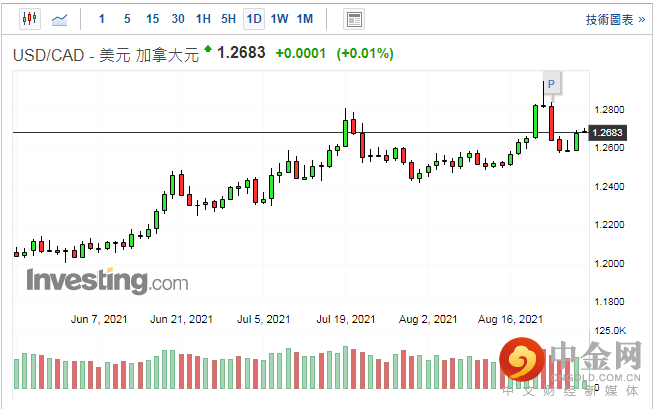The height and width of the screenshot is (409, 656).
Task: Click the green up-arrow price indicator
Action: [208, 49]
